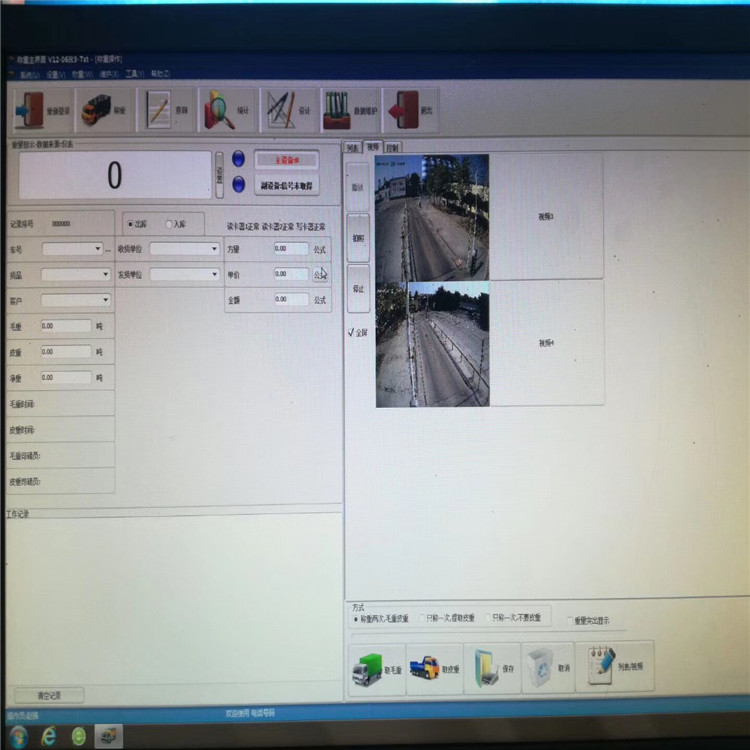Click the lower blue indicator light
This screenshot has height=750, width=750.
tap(238, 184)
